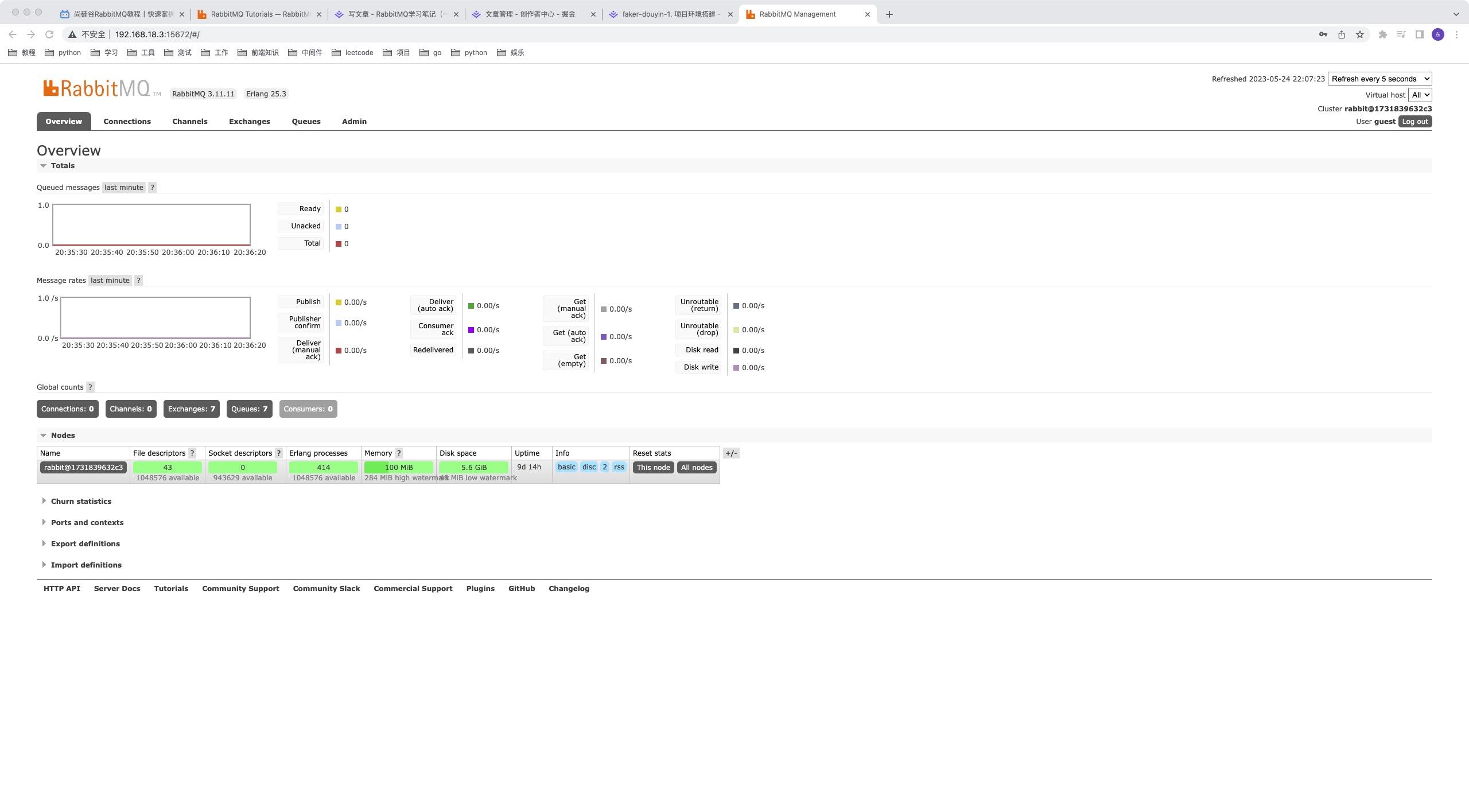1469x812 pixels.
Task: Click the Log out button
Action: (1414, 122)
